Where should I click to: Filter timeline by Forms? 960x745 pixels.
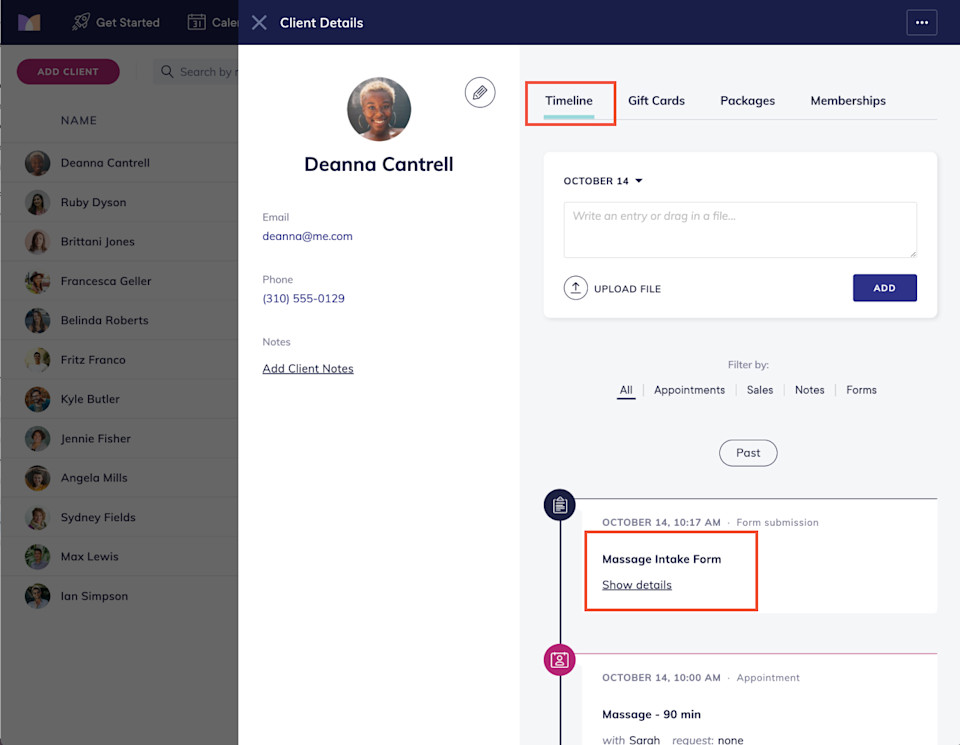[x=861, y=390]
